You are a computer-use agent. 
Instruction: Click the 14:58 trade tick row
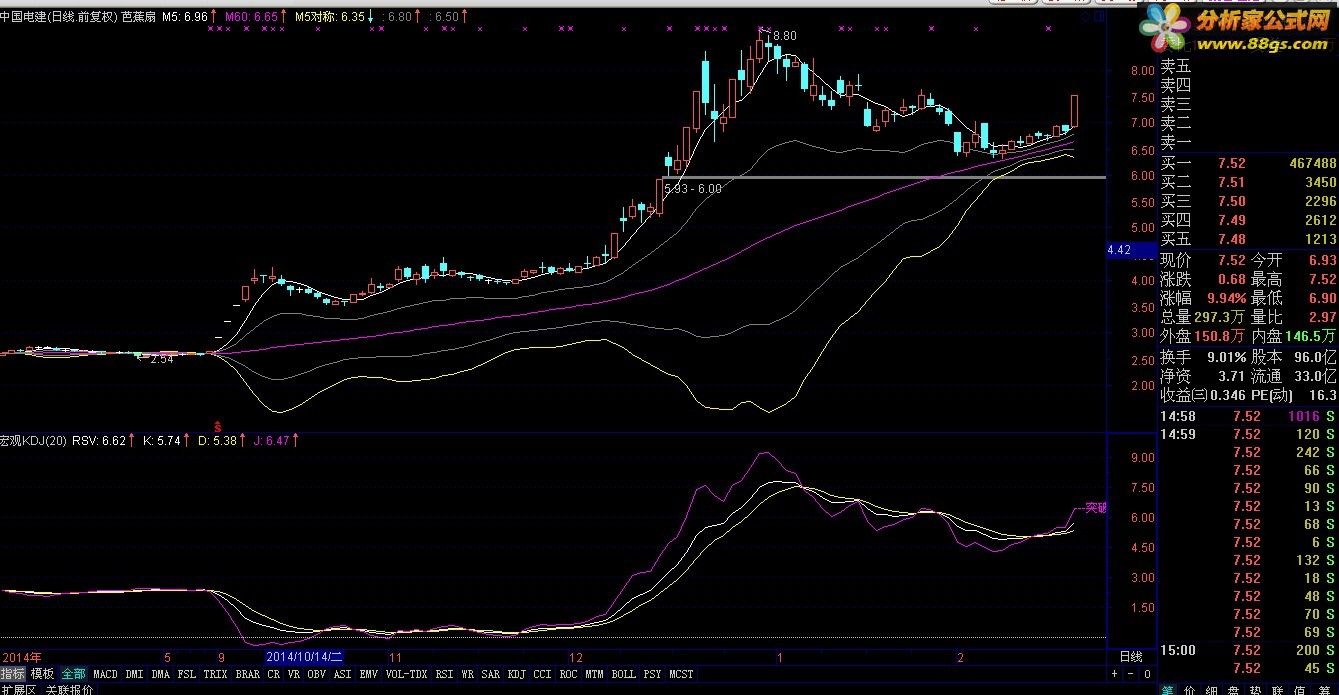pyautogui.click(x=1248, y=416)
